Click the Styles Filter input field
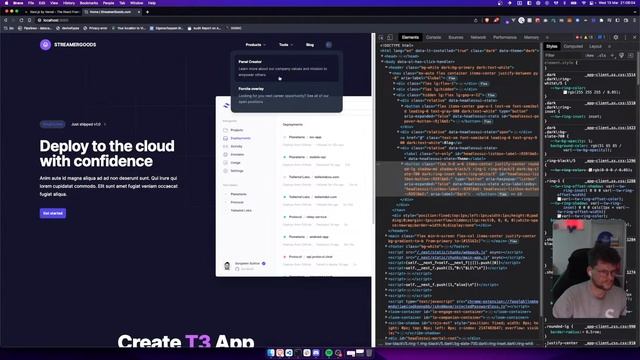This screenshot has height=360, width=640. point(564,55)
